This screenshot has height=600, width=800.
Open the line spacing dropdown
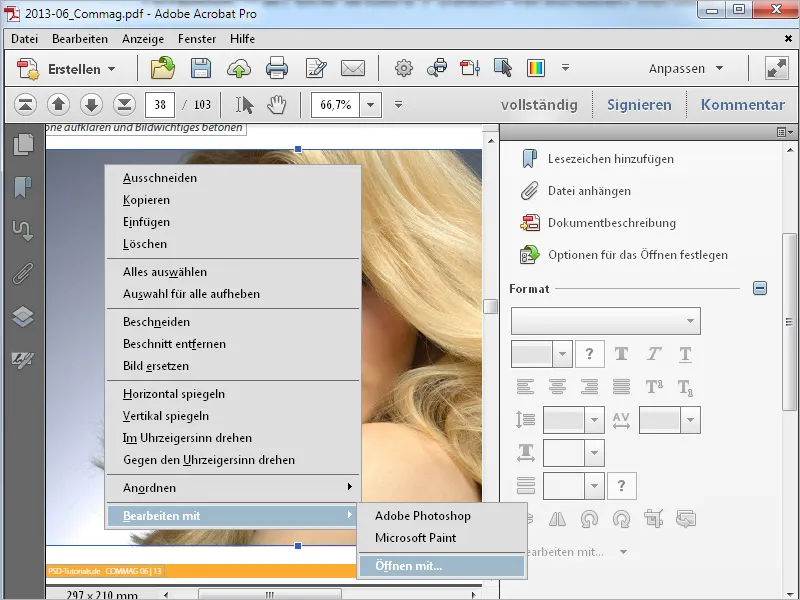(x=594, y=420)
